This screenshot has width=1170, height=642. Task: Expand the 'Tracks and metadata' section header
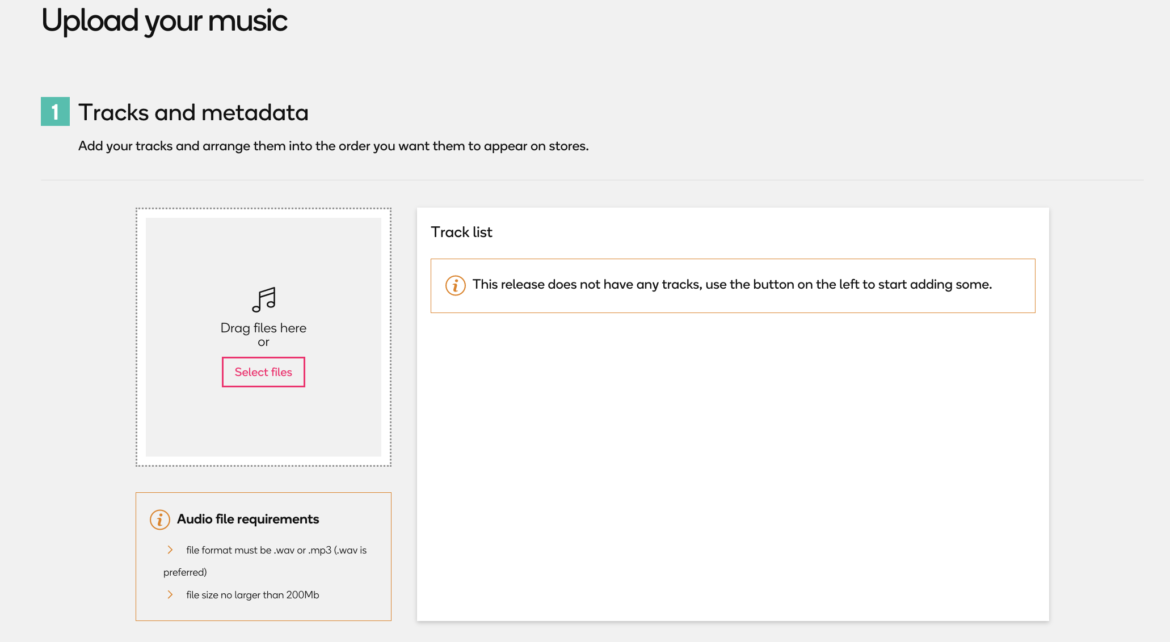pos(194,113)
